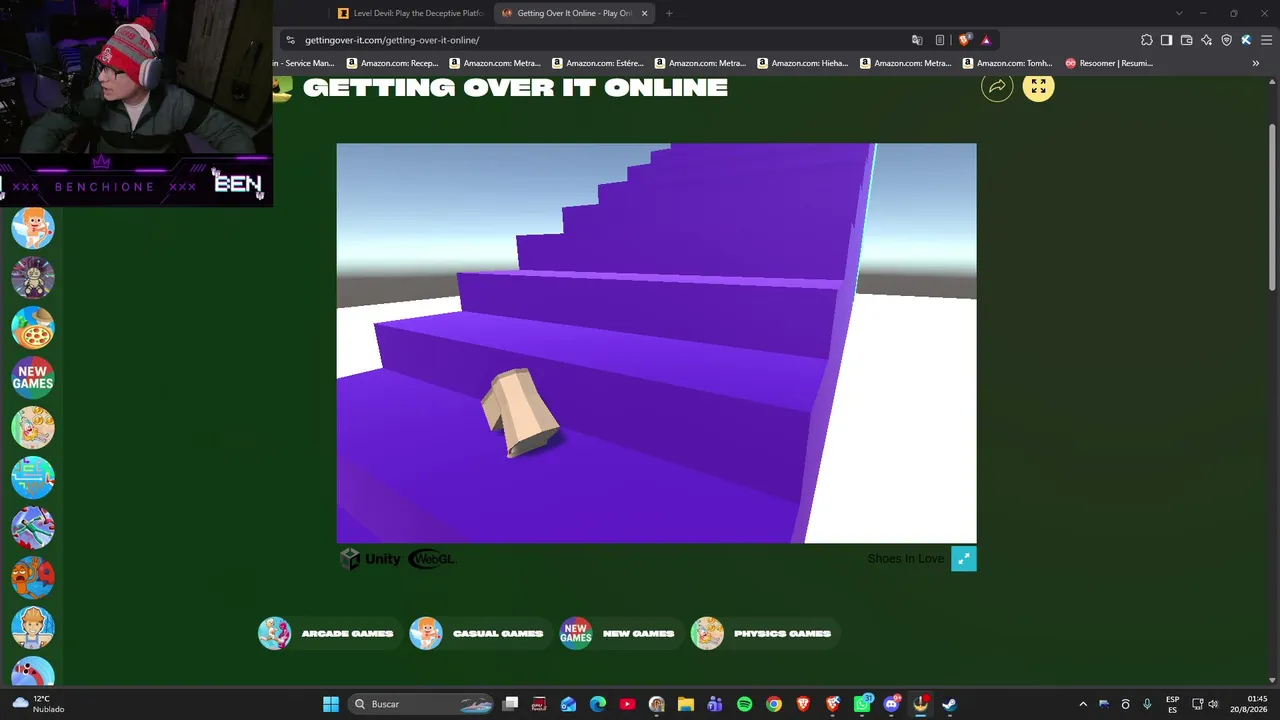Click the ESP language indicator
Viewport: 1280px width, 720px height.
pos(1172,704)
